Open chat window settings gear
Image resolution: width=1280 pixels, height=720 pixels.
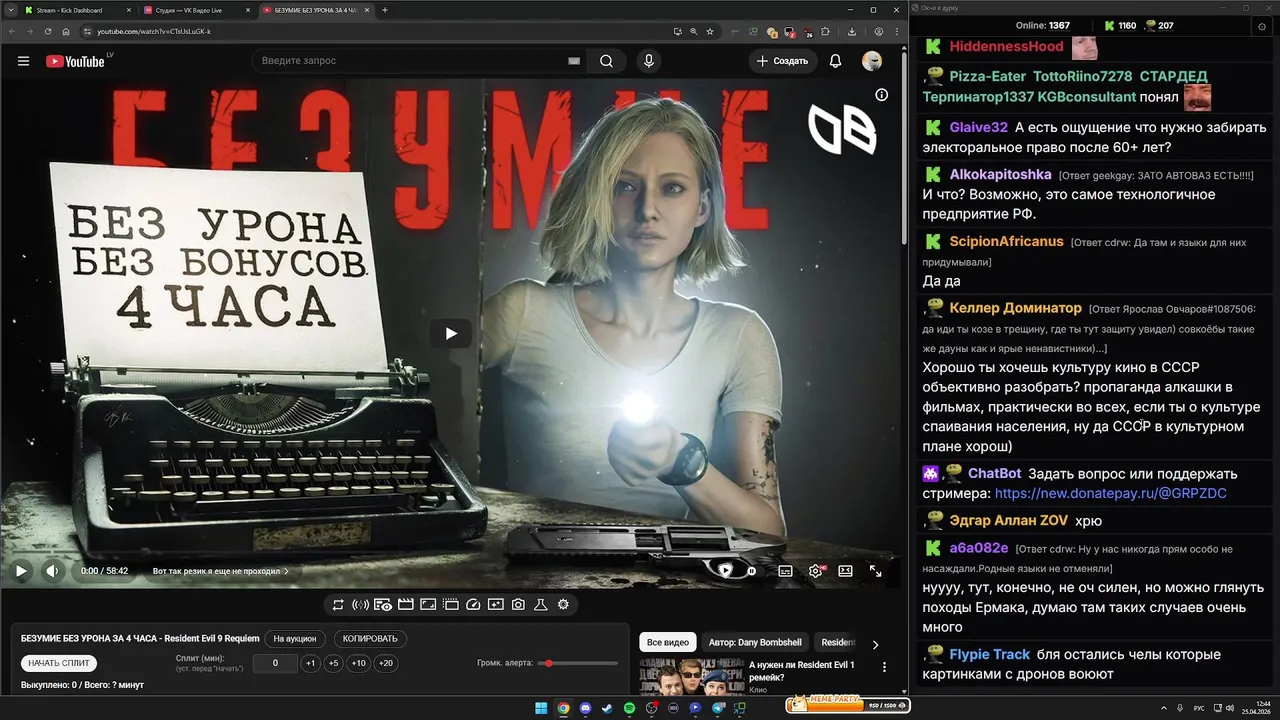[1260, 25]
